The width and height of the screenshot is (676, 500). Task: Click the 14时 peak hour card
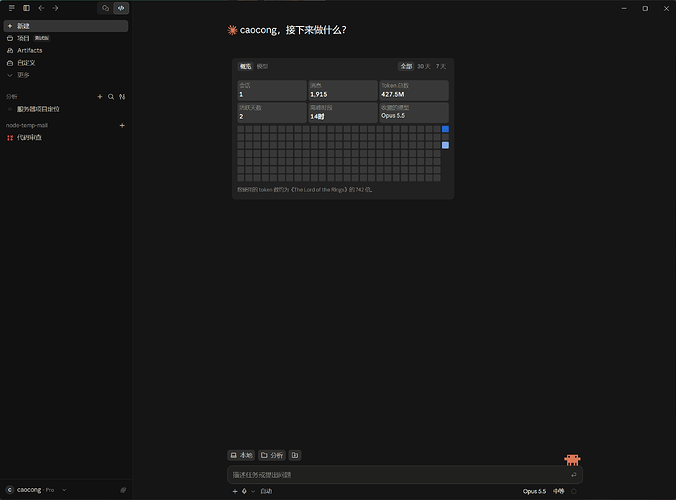click(343, 112)
